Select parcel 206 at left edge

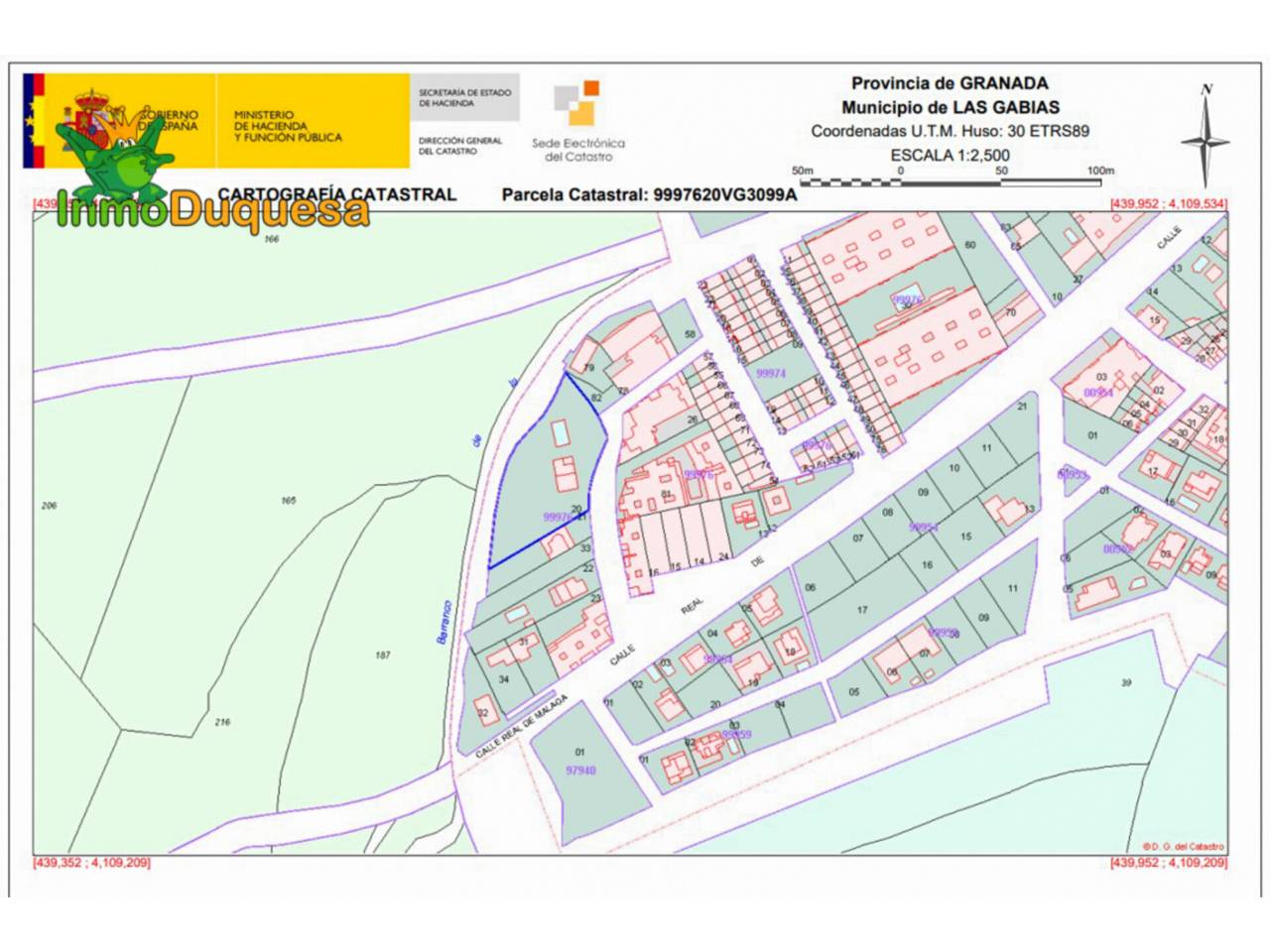pos(49,505)
